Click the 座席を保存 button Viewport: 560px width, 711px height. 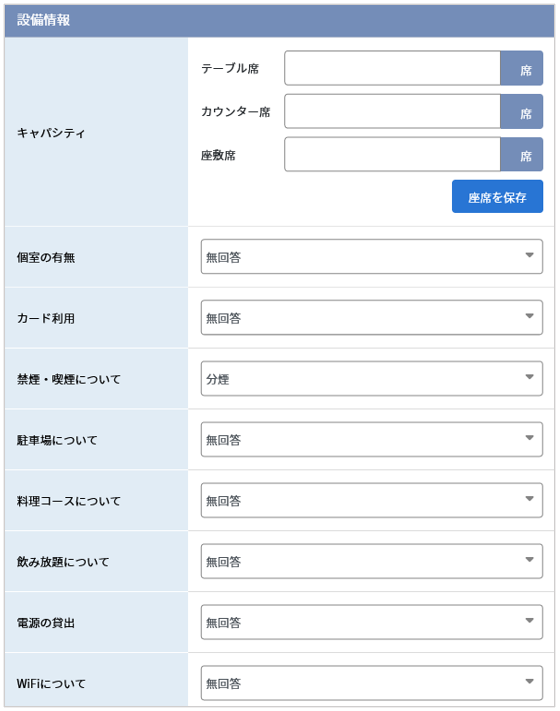tap(497, 196)
